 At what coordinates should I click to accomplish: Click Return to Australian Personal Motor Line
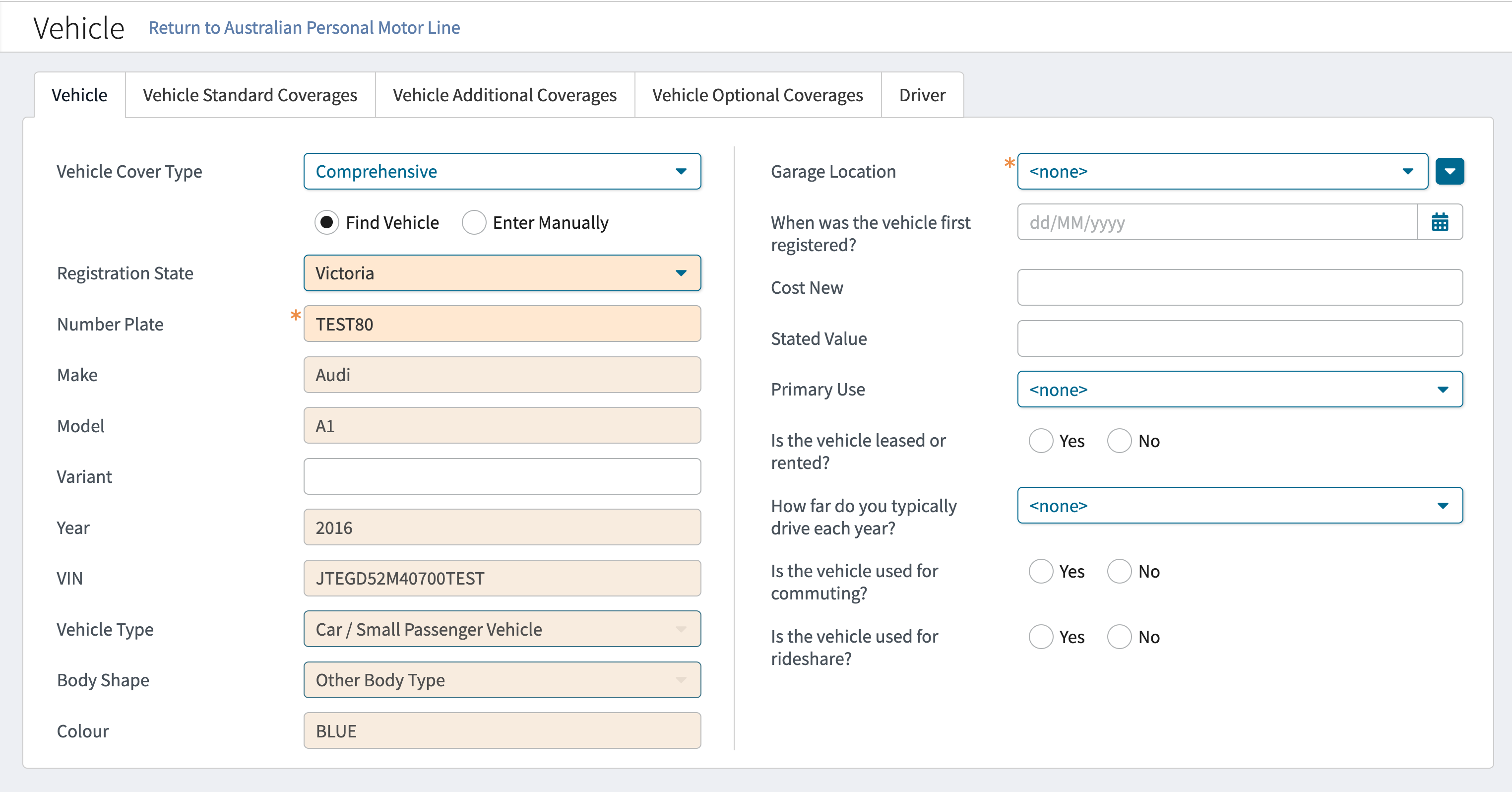pyautogui.click(x=304, y=28)
